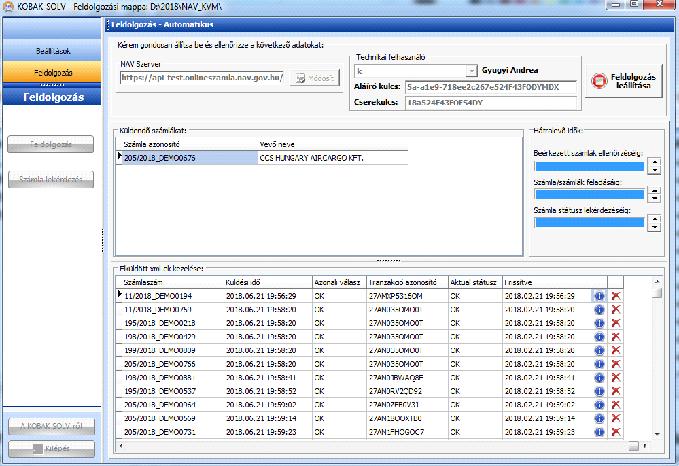Expand the Technikai felhasználó dropdown arrow
Viewport: 679px width, 466px height.
[x=471, y=71]
